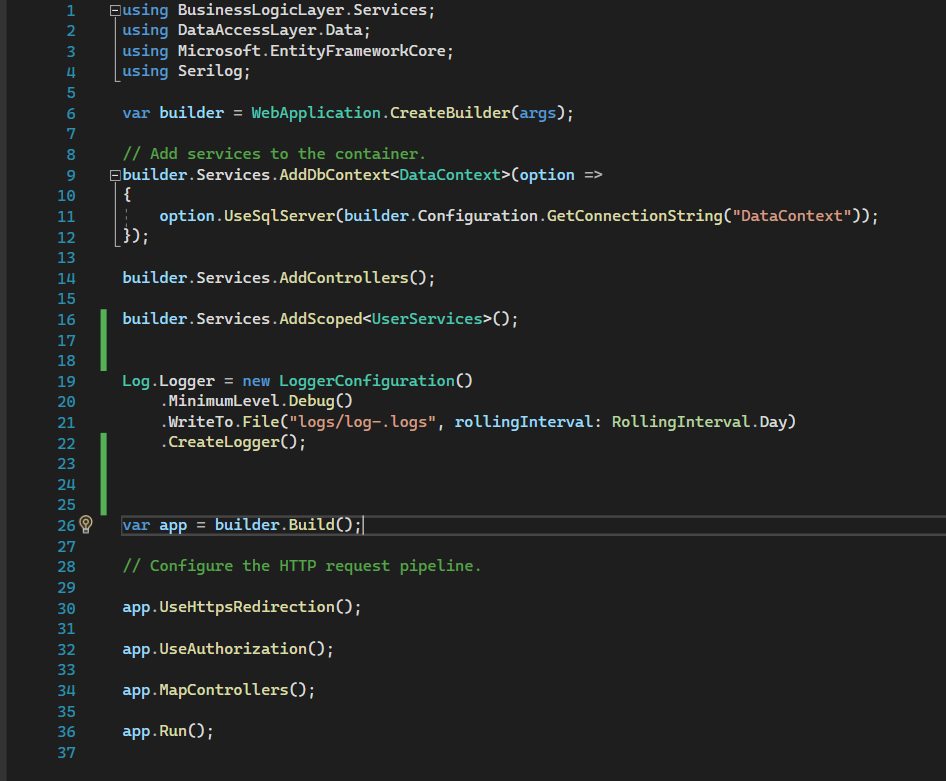
Task: Place cursor on CreateBuilder method call
Action: click(x=450, y=113)
